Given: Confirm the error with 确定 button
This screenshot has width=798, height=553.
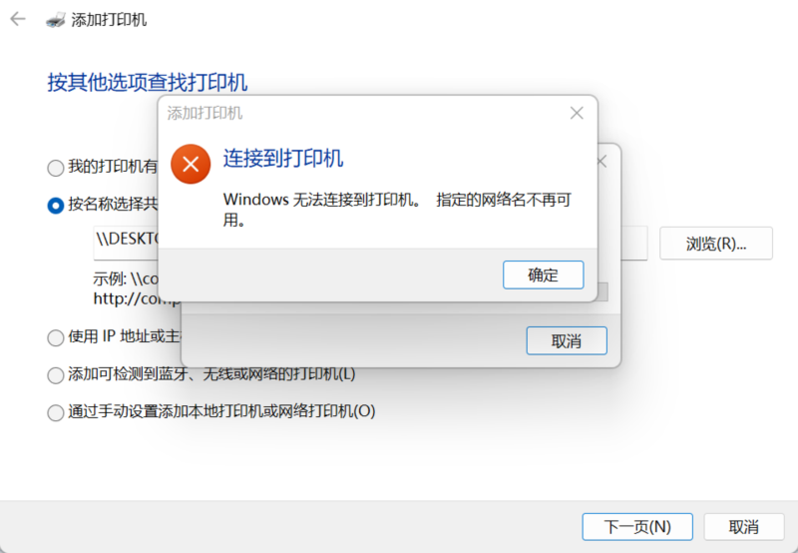Looking at the screenshot, I should [x=543, y=275].
